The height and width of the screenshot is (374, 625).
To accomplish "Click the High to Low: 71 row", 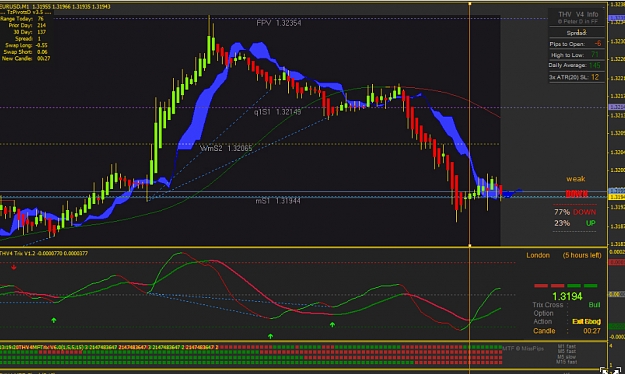I will 576,55.
